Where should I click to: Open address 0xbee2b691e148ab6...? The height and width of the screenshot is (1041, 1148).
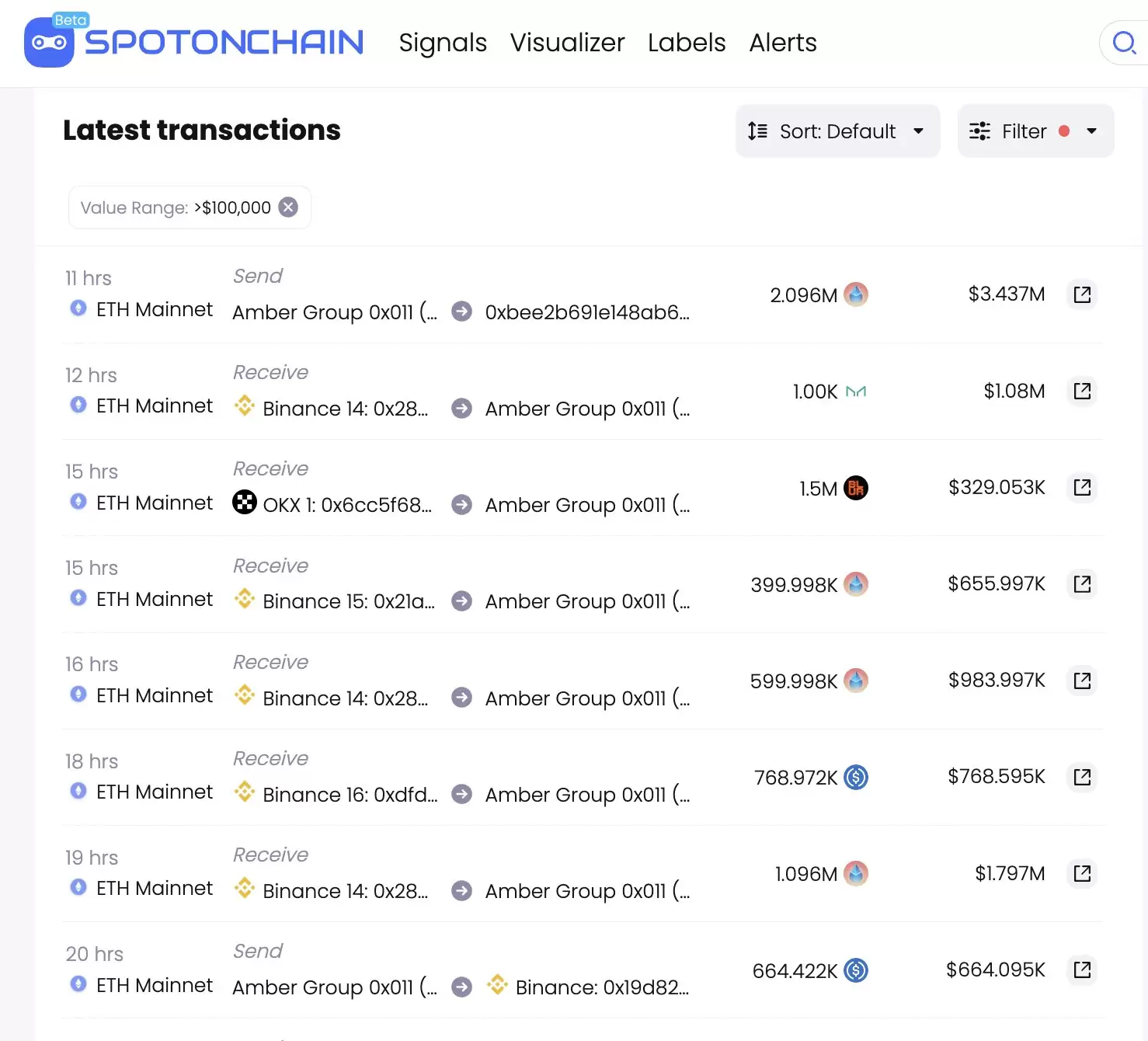(x=587, y=312)
